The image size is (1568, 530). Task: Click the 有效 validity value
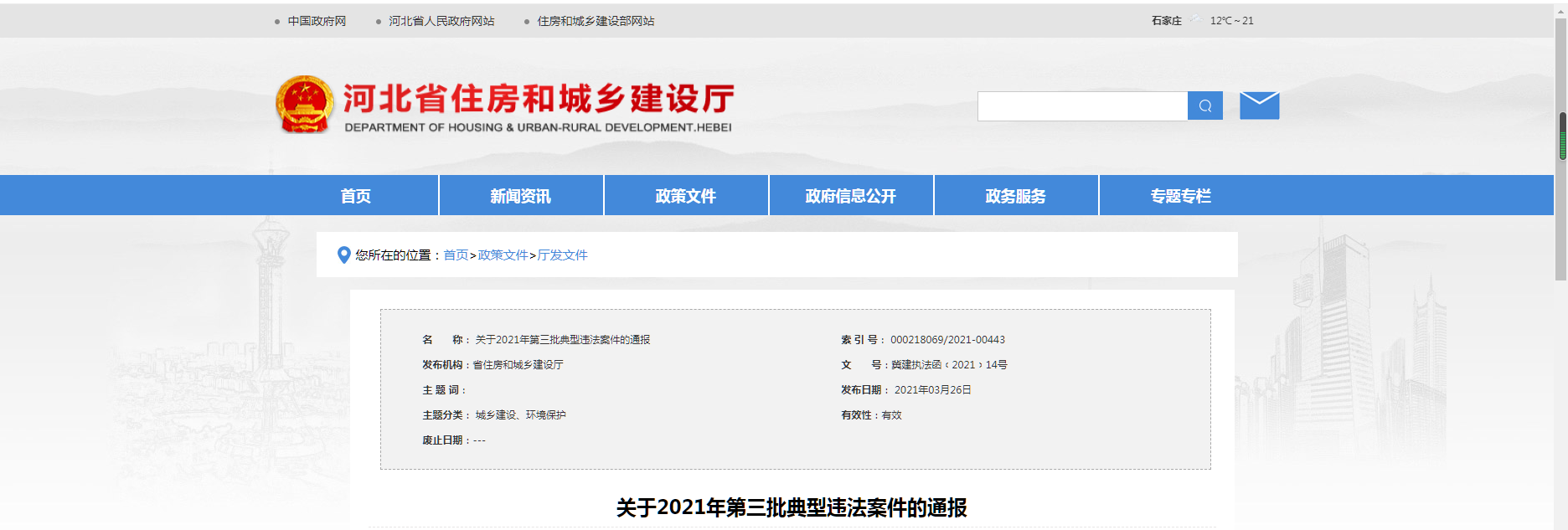click(x=891, y=414)
